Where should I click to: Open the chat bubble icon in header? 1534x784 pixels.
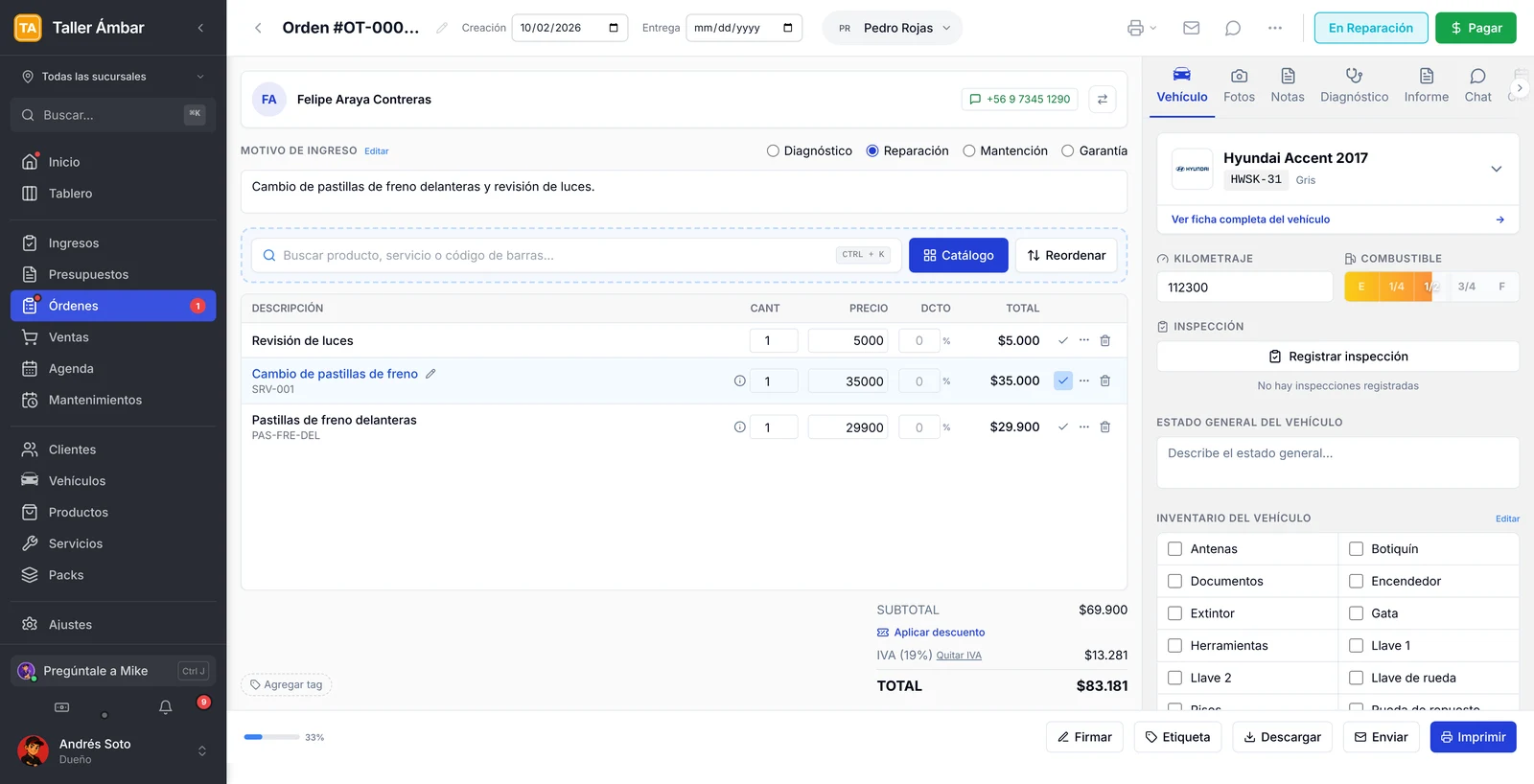pyautogui.click(x=1233, y=28)
